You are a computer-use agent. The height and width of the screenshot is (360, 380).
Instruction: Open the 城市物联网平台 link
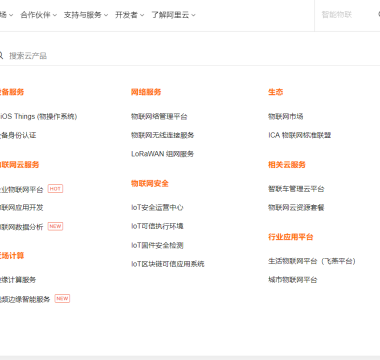point(293,279)
